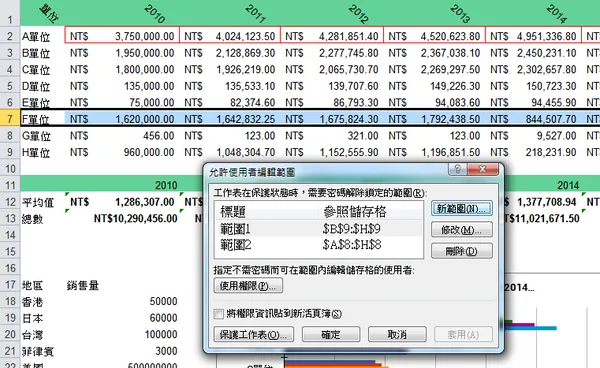Select 範圍2 row in range list
Screen dimensions: 600x368
(x=318, y=244)
